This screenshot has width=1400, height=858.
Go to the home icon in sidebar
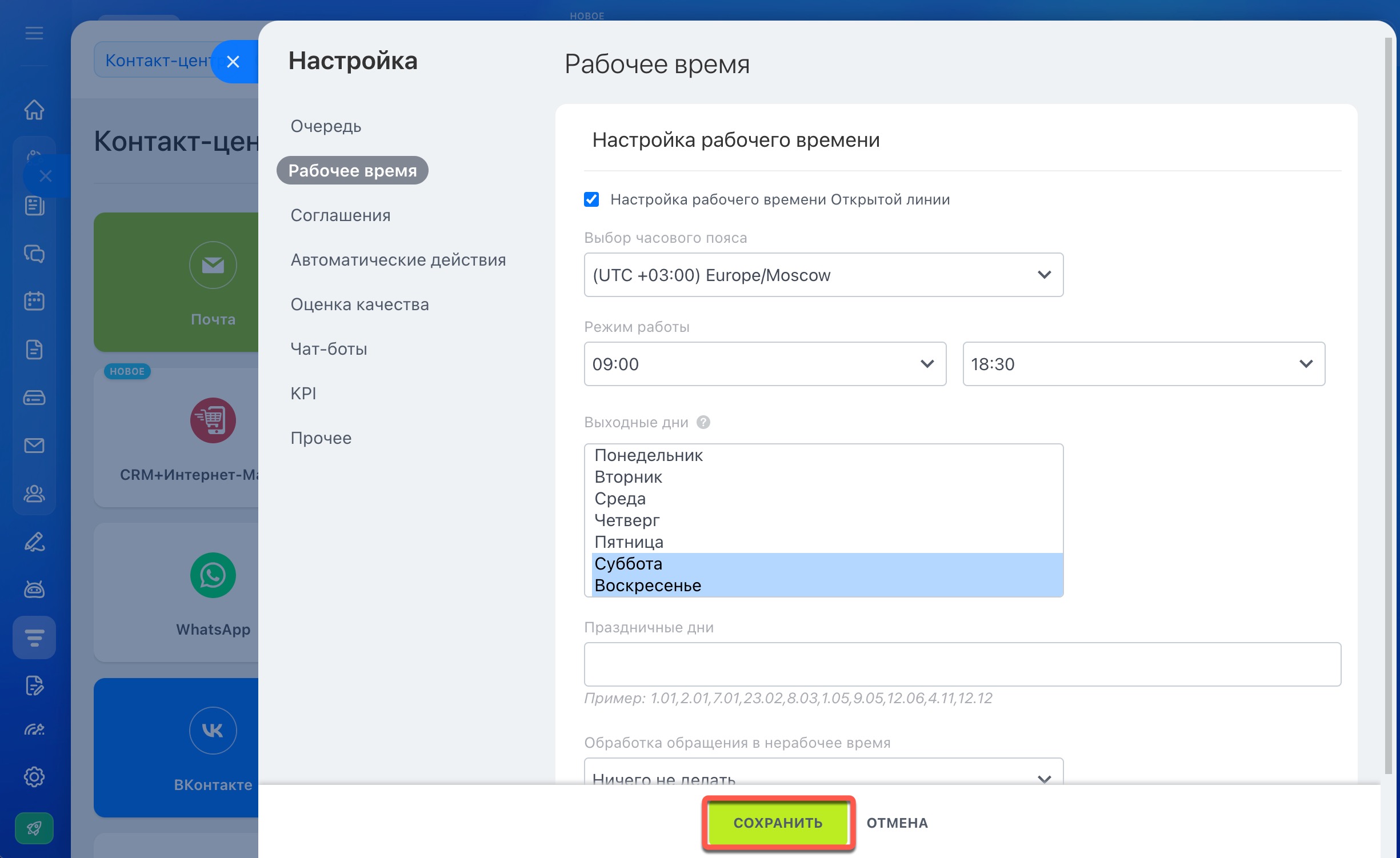point(34,110)
